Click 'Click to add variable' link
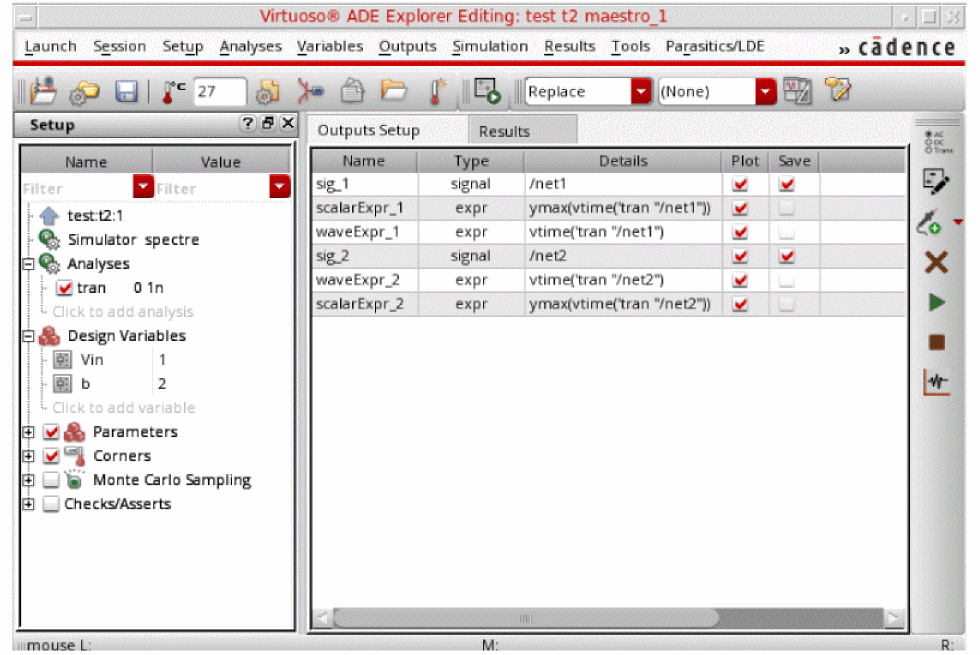Screen dimensions: 980x655 (124, 408)
